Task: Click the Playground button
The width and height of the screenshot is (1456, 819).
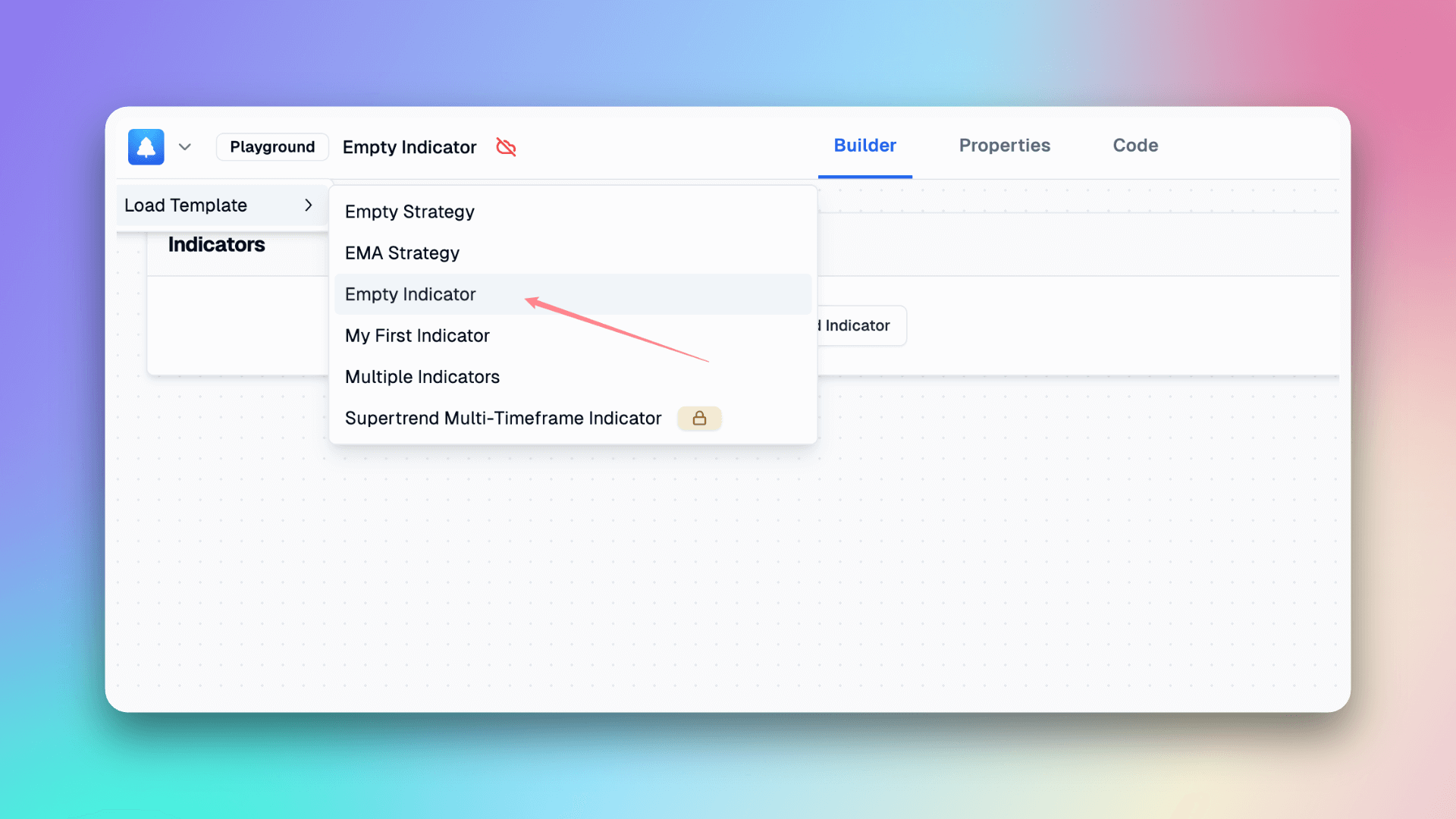Action: [272, 147]
